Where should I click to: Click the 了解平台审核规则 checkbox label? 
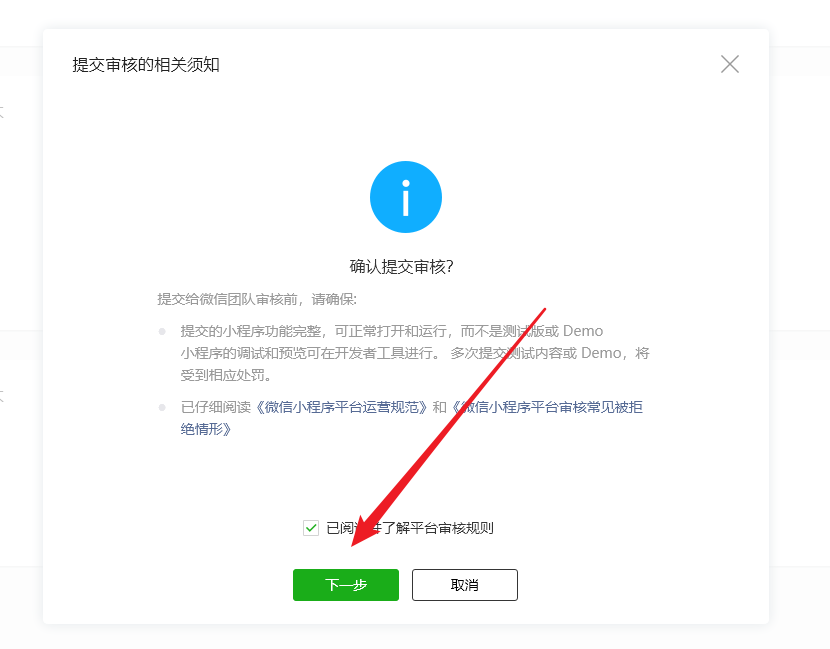[x=438, y=528]
